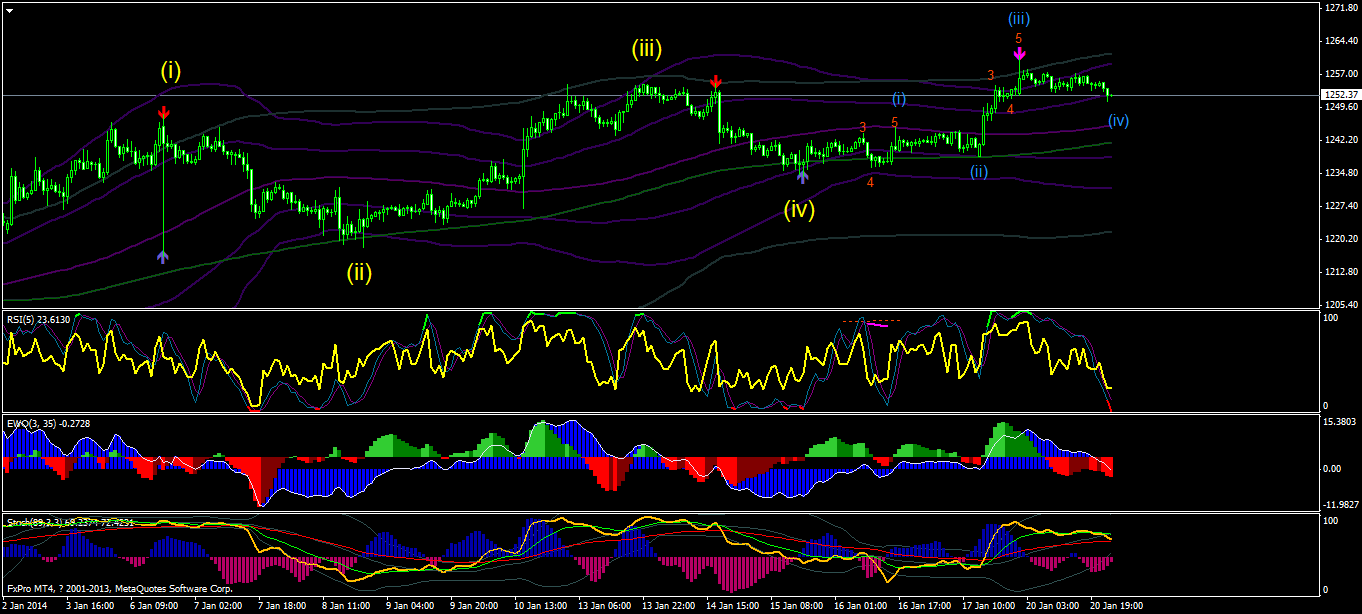Click the 2 Jan 2014 date label
The width and height of the screenshot is (1362, 614).
tap(27, 606)
